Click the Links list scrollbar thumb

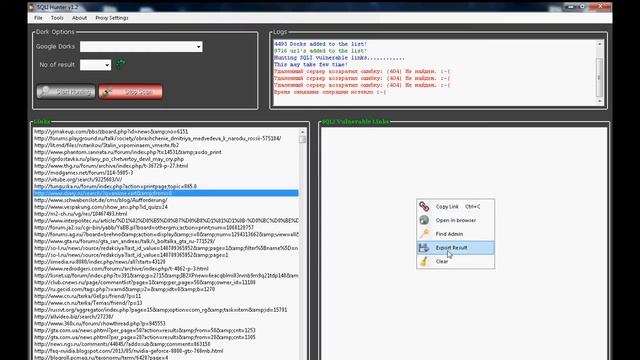tap(302, 140)
